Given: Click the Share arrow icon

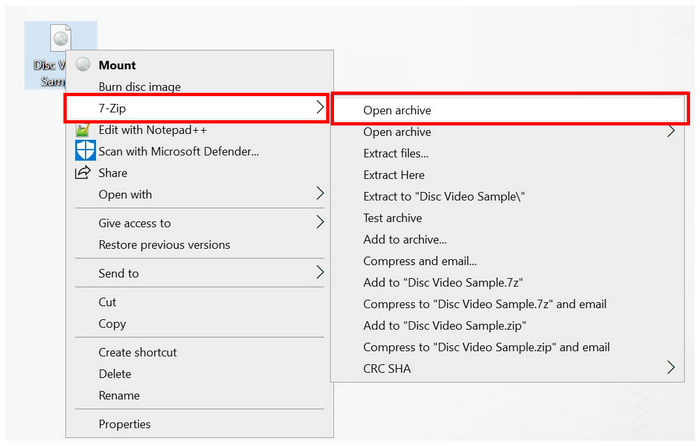Looking at the screenshot, I should (x=83, y=173).
